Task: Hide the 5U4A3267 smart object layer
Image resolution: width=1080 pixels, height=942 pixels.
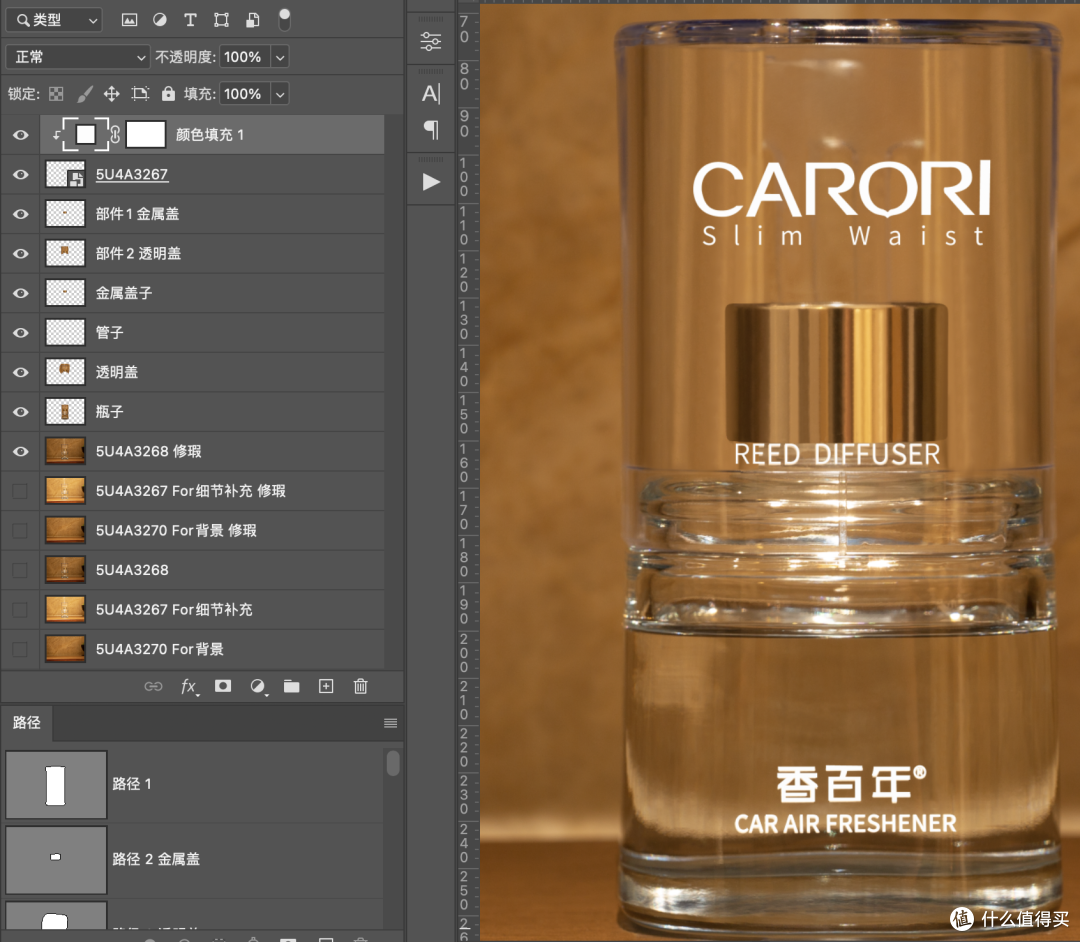Action: pyautogui.click(x=21, y=174)
